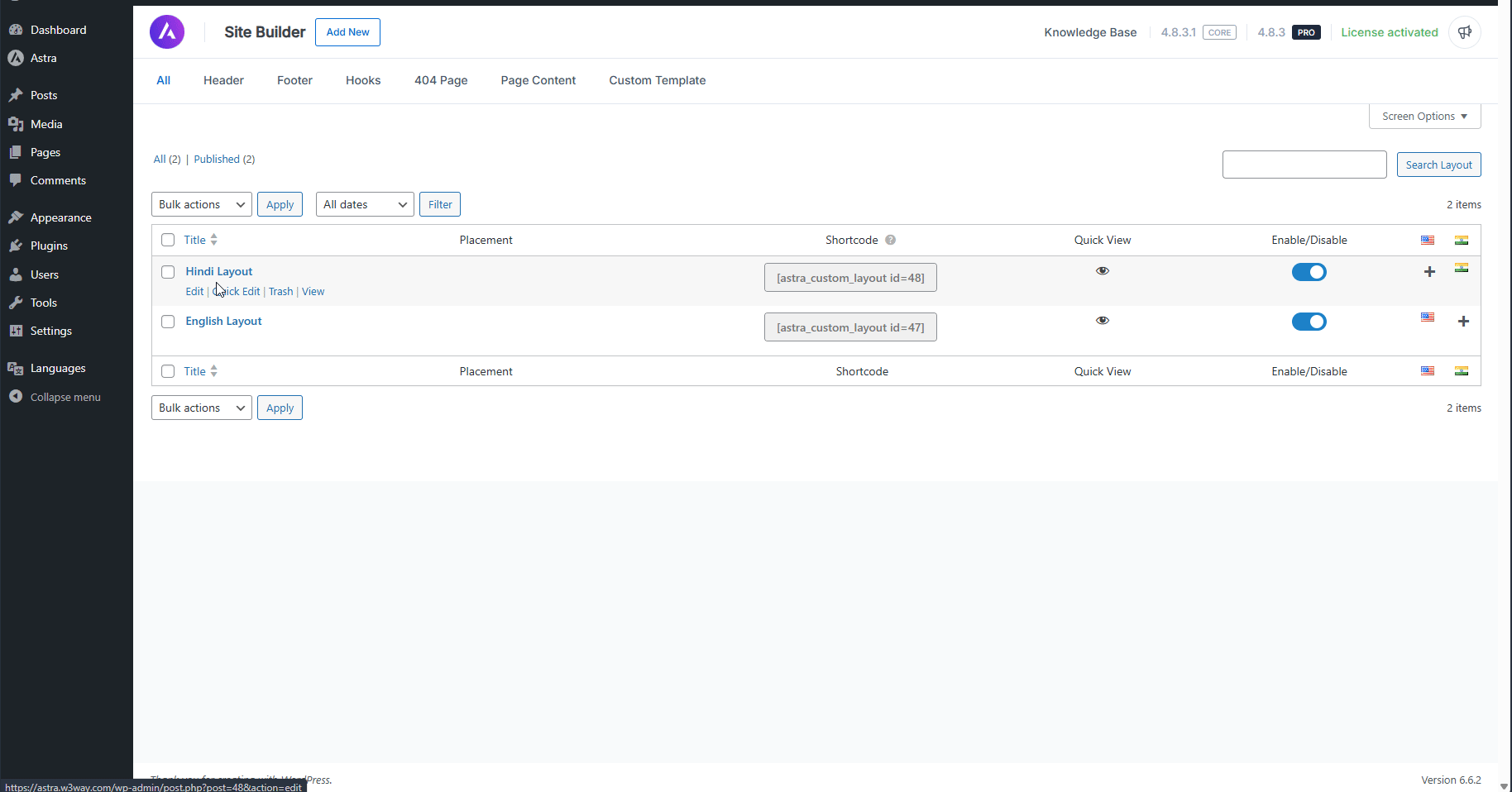Switch to the Header tab

[x=223, y=80]
